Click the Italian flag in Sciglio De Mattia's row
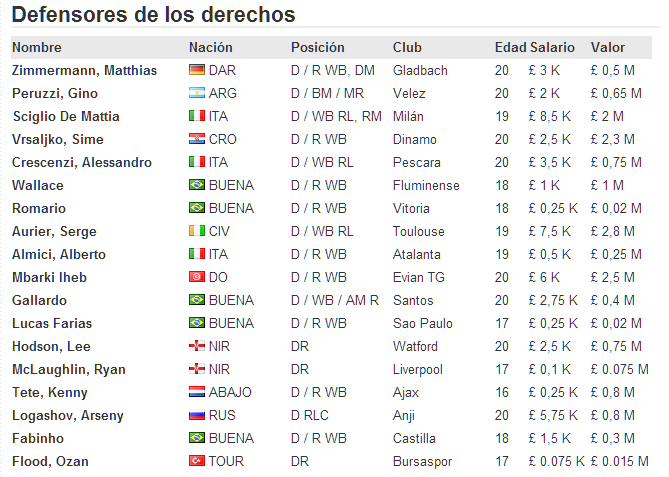Screen dimensions: 669x477 (197, 116)
